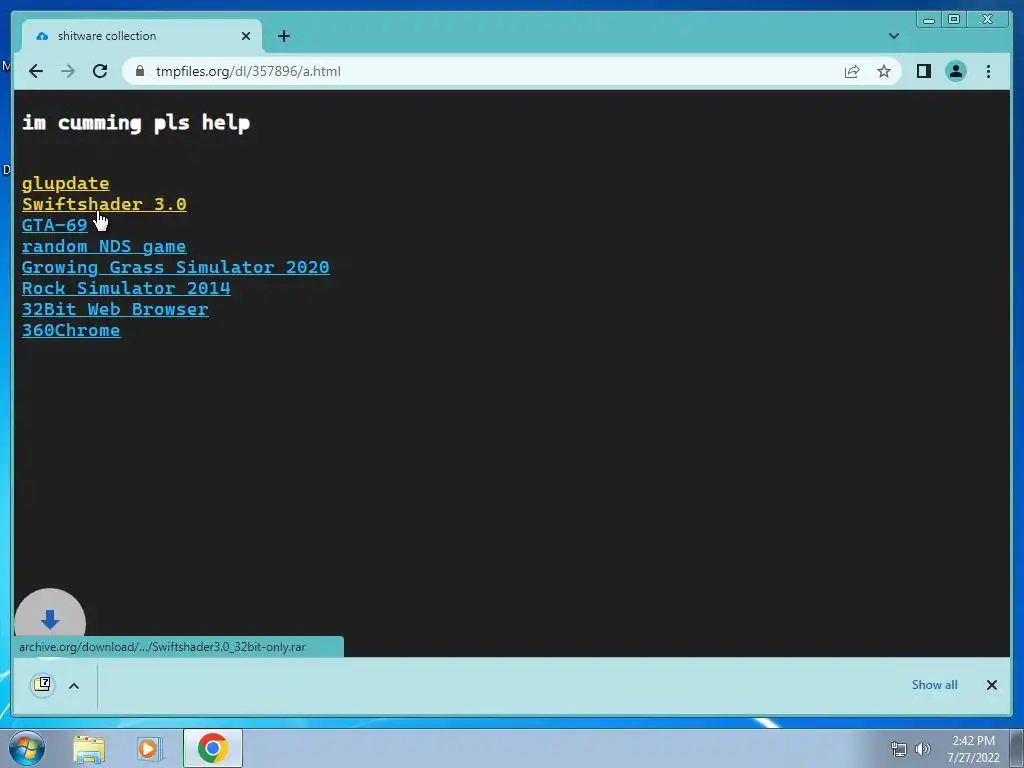Viewport: 1024px width, 768px height.
Task: Go back to the previous page
Action: coord(36,71)
